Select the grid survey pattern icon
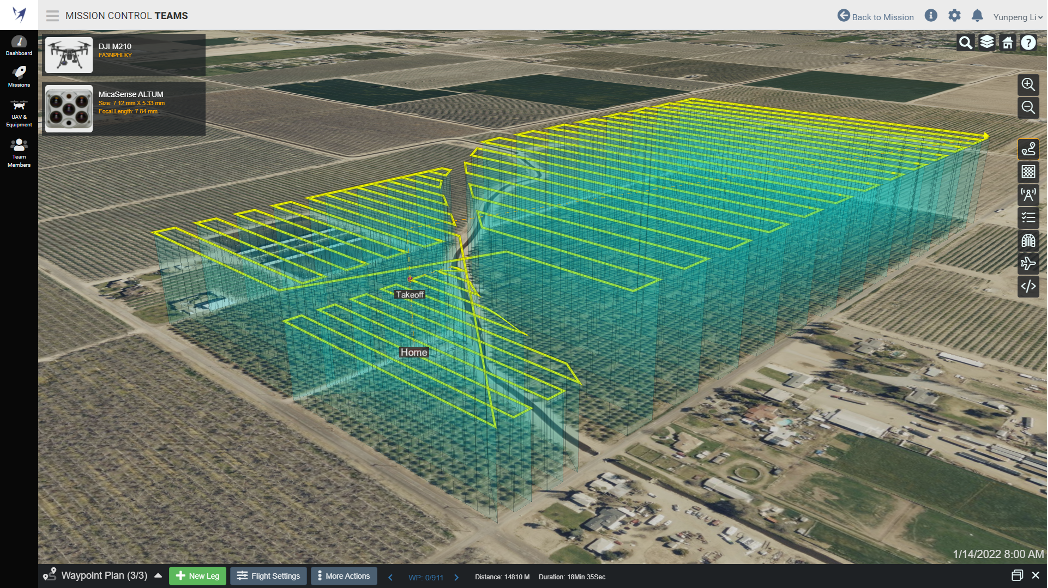Screen dimensions: 1048x588 pyautogui.click(x=1028, y=172)
